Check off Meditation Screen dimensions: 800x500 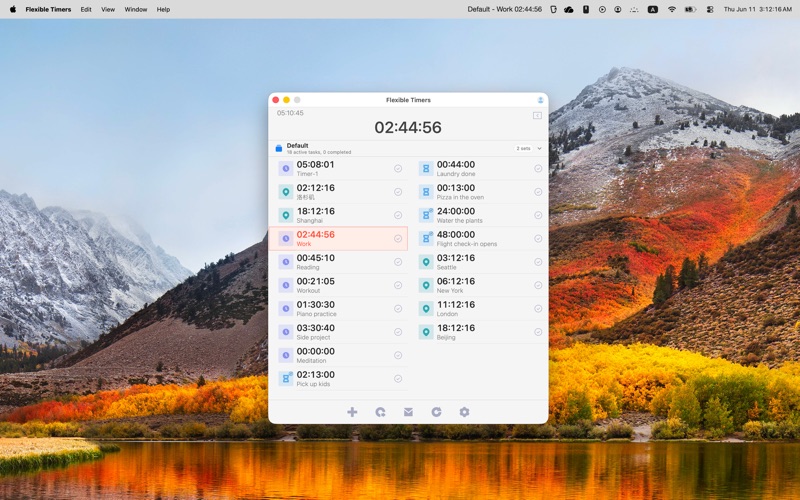[398, 355]
